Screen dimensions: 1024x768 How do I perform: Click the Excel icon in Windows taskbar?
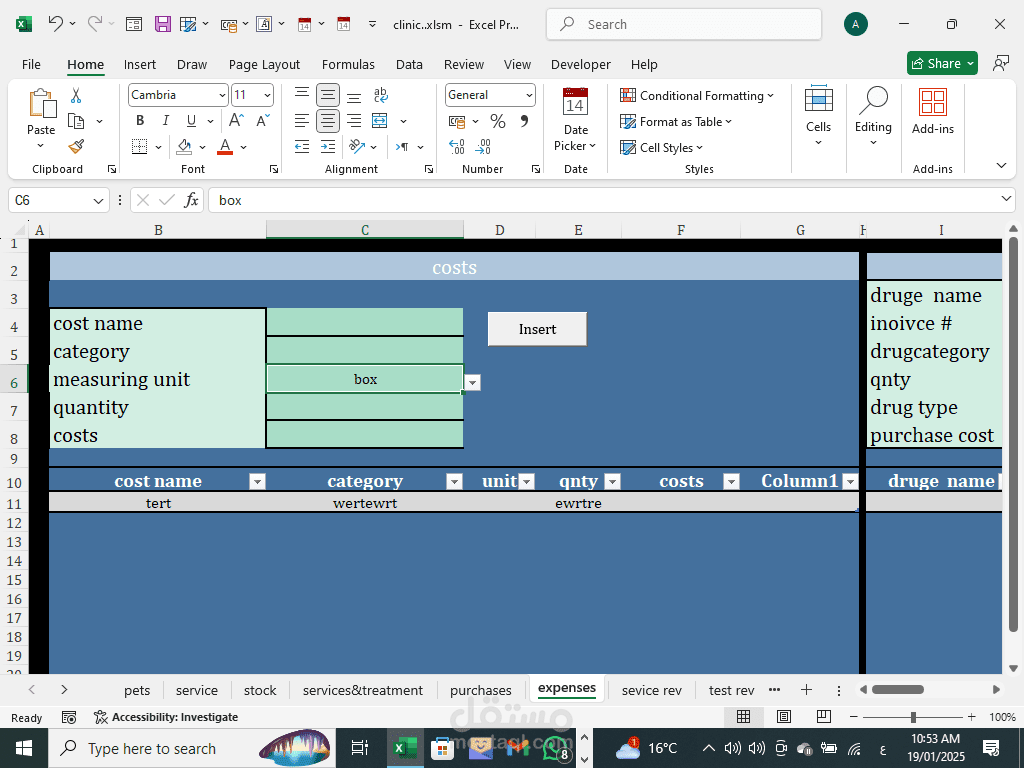click(406, 748)
